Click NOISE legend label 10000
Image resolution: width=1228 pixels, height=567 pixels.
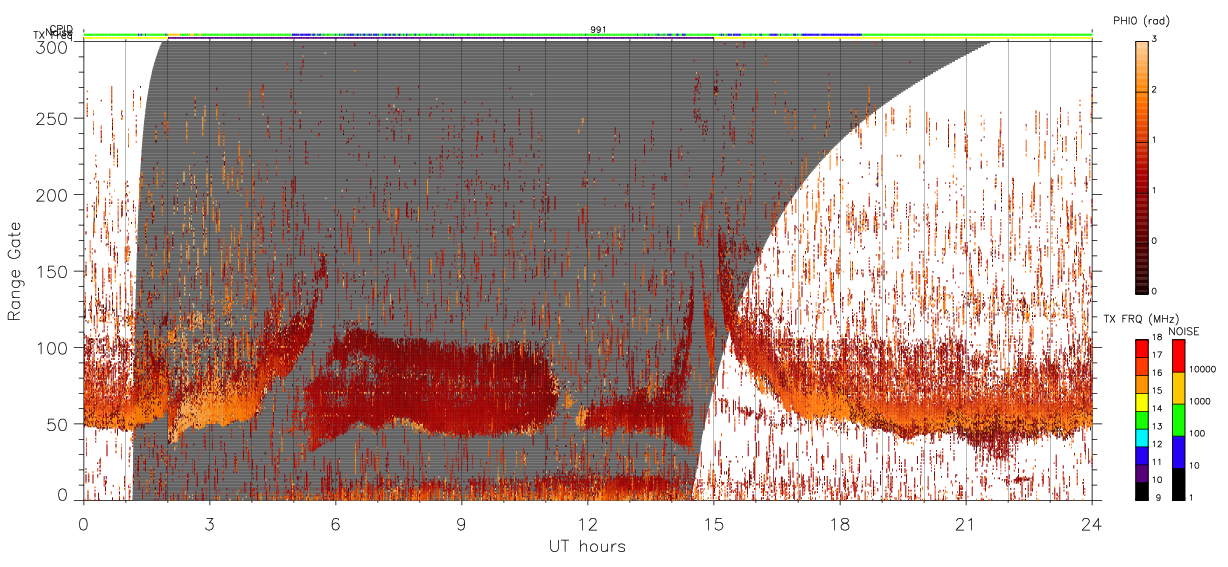(1202, 369)
